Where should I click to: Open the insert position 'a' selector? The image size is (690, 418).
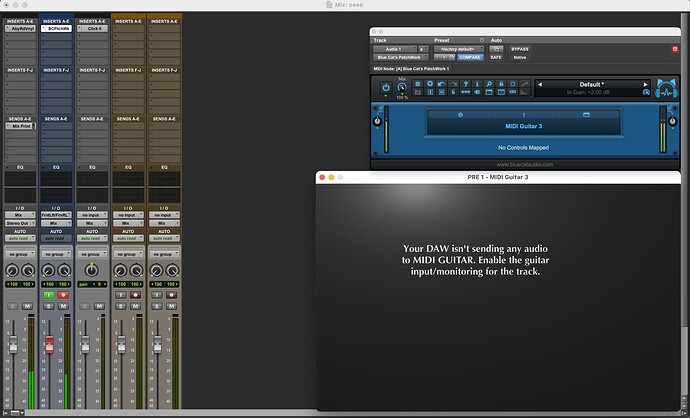click(x=423, y=49)
